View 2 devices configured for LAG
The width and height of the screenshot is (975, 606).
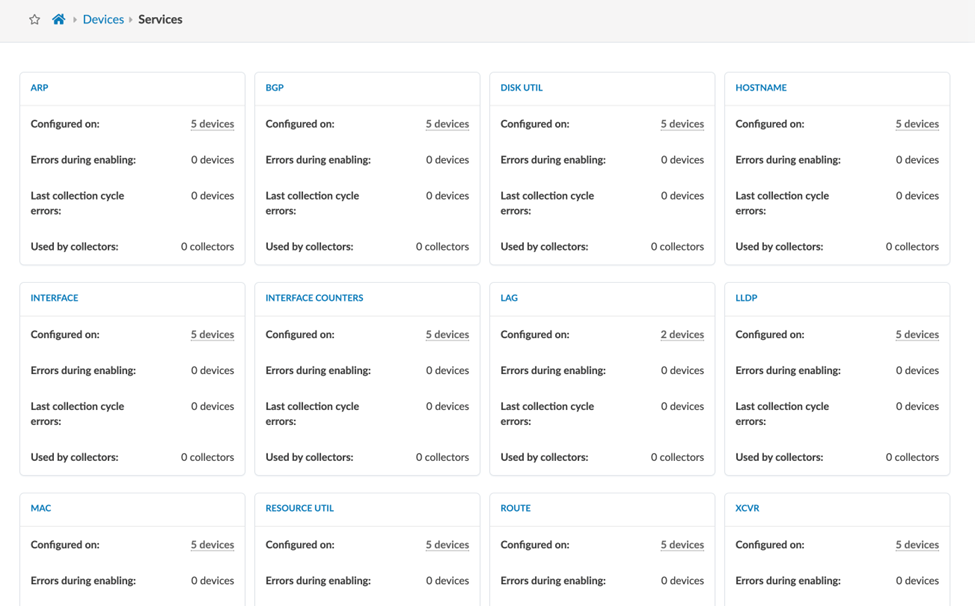point(682,335)
